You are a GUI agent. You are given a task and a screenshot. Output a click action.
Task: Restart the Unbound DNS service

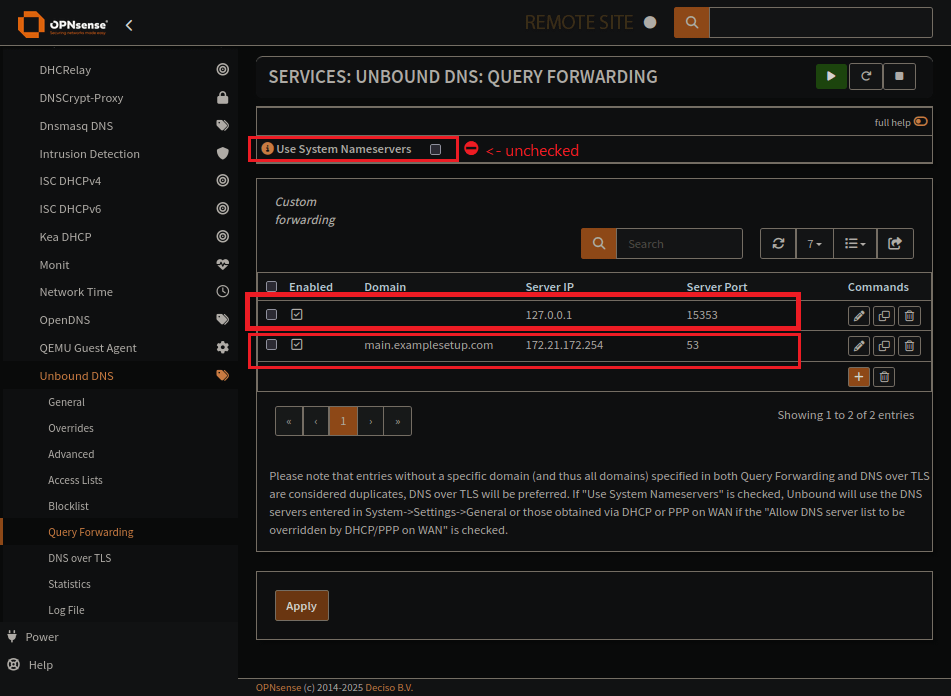tap(865, 76)
